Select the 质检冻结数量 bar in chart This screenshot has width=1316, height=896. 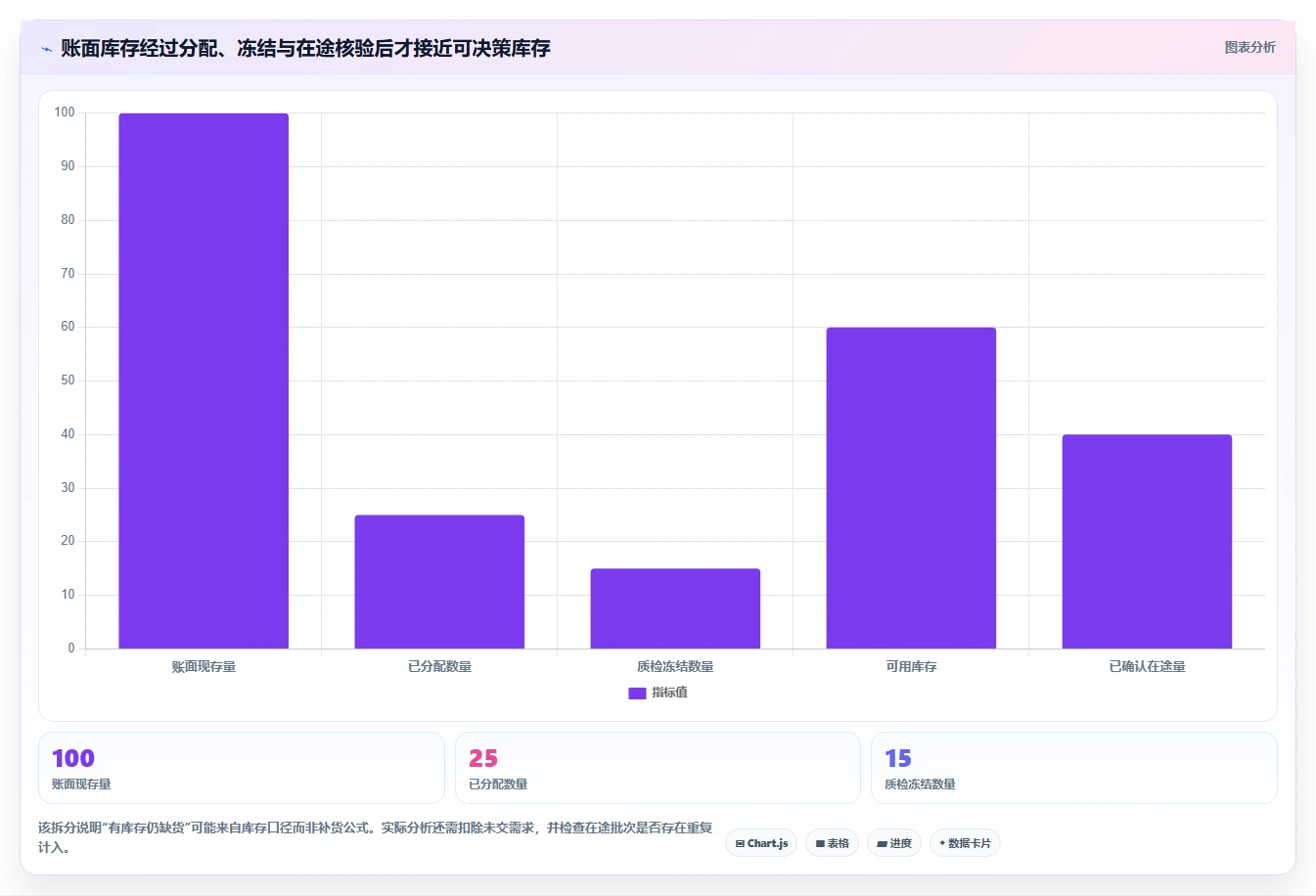675,608
